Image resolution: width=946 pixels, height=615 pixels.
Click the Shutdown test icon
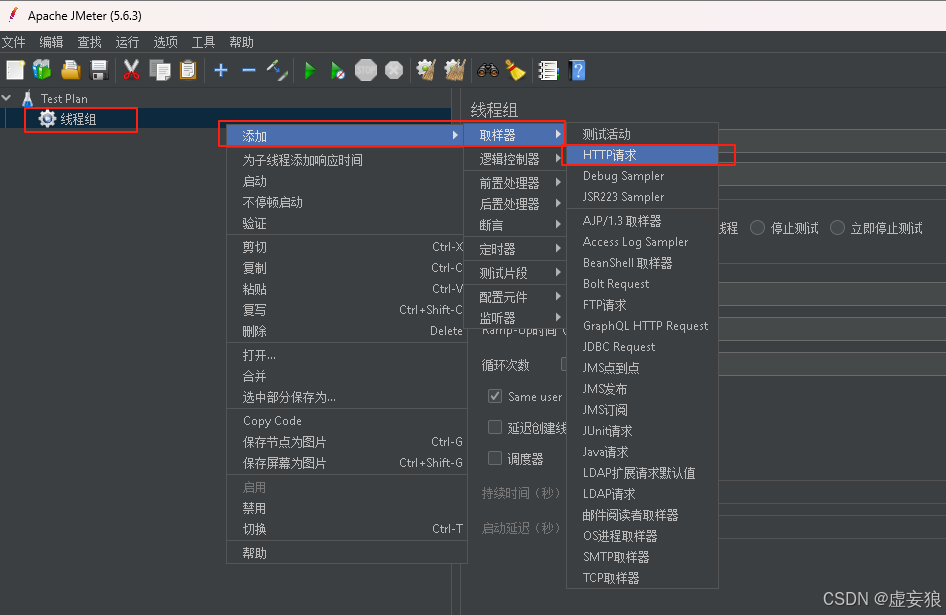[394, 70]
